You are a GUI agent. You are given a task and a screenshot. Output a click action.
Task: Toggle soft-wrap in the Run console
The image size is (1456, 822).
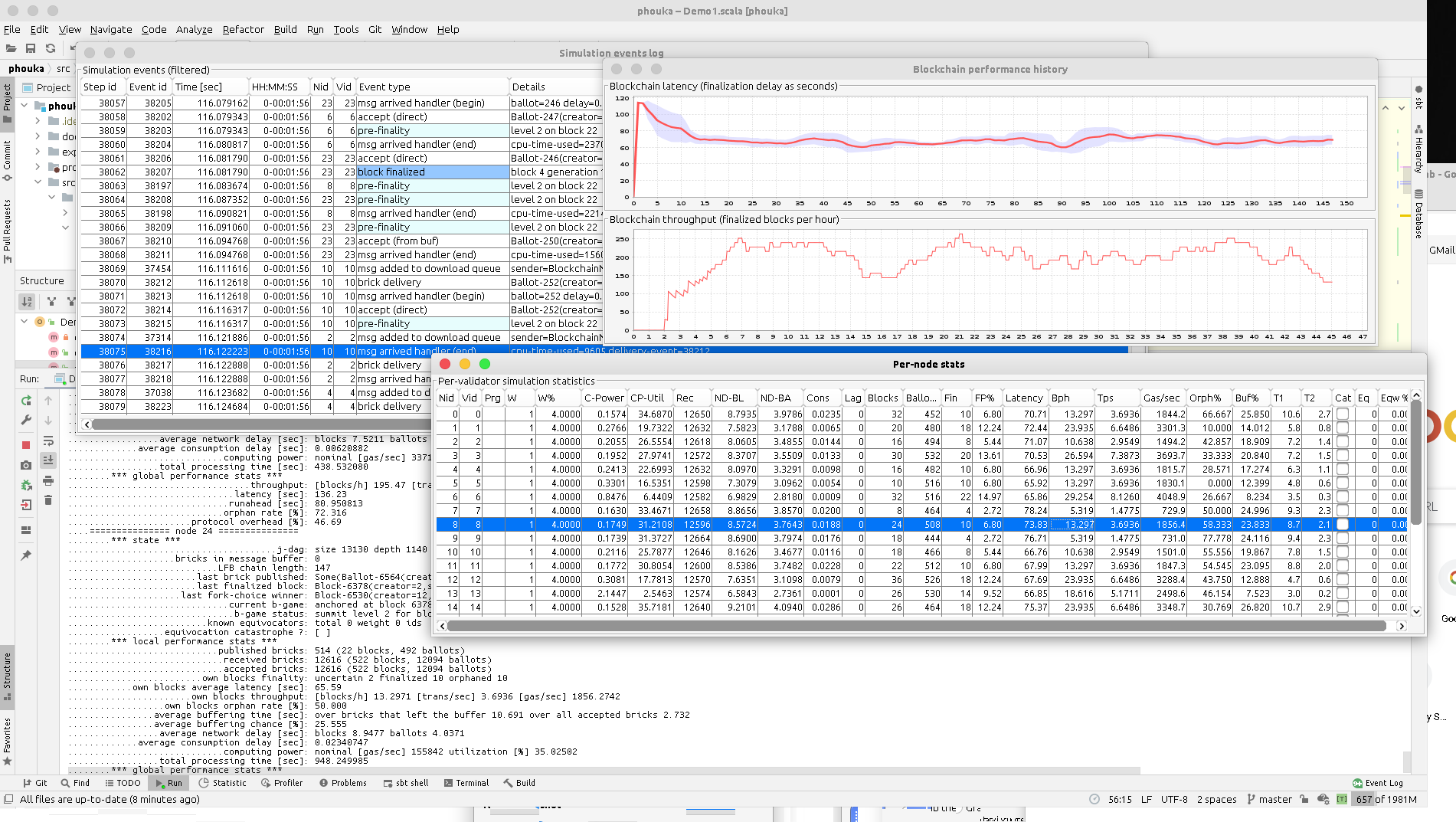coord(48,441)
